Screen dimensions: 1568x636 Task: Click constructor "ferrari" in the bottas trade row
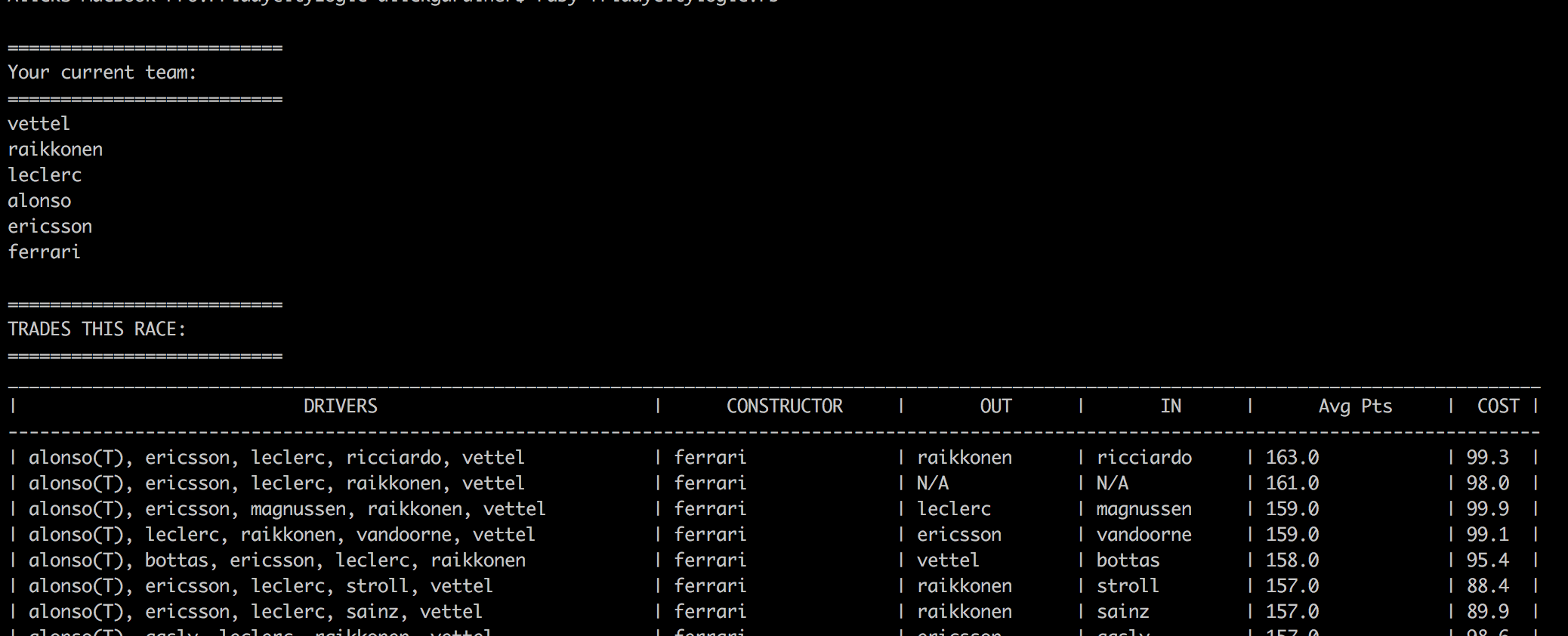click(710, 560)
